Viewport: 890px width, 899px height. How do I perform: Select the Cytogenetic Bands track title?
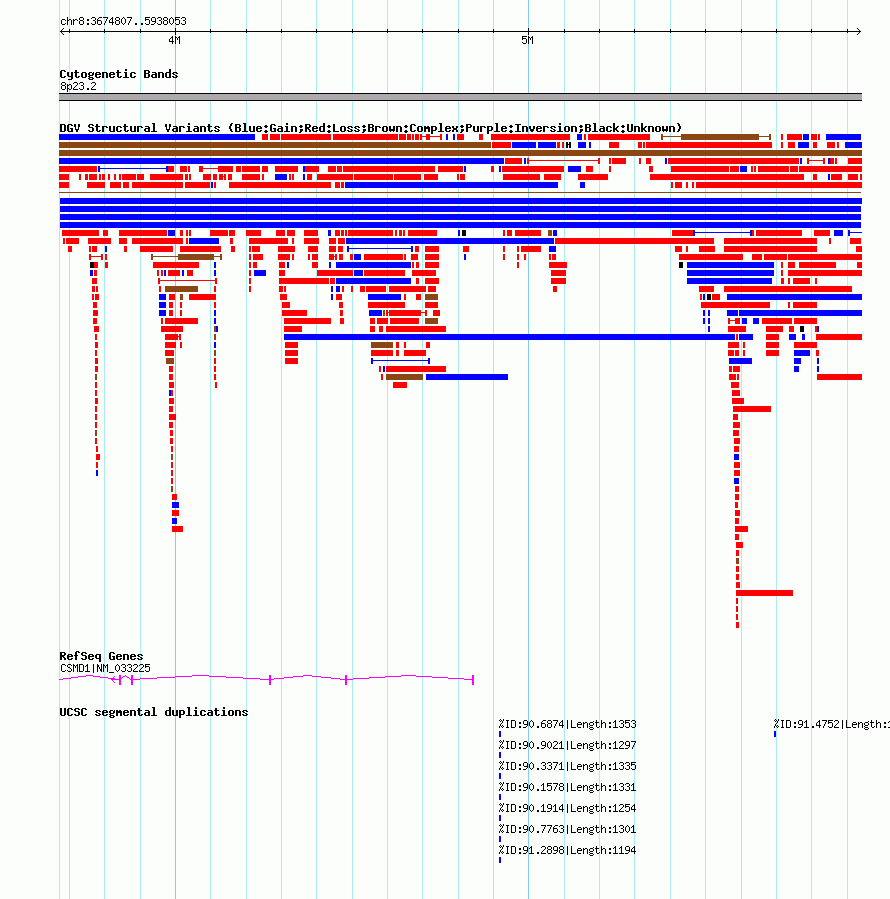click(x=119, y=74)
